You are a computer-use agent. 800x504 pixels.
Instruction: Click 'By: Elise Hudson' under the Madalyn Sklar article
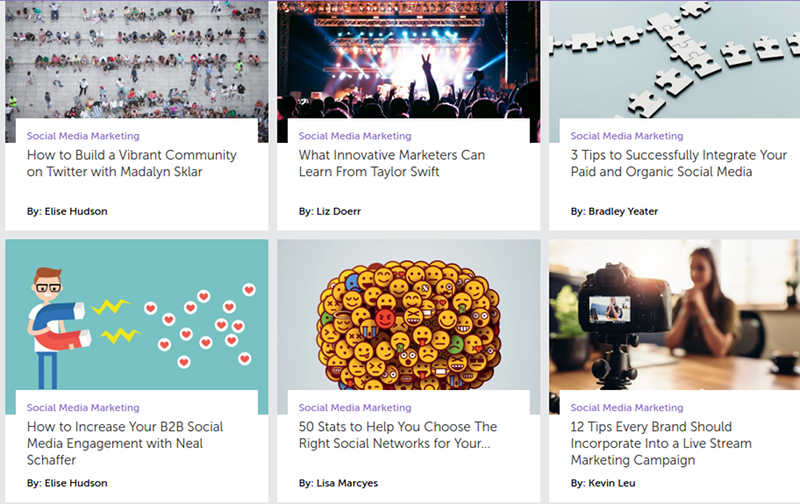67,211
